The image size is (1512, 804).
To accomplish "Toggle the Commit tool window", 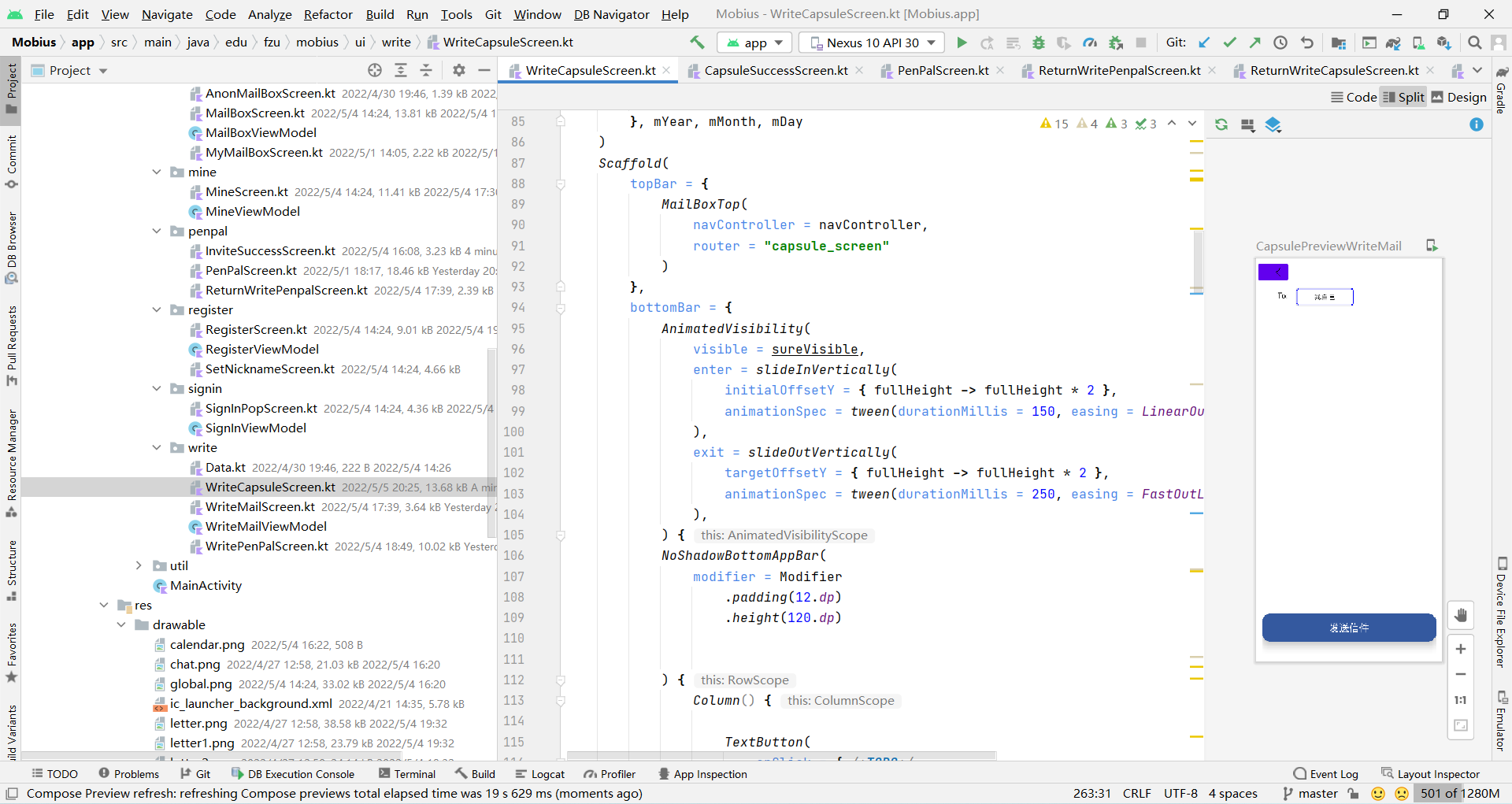I will pos(11,162).
